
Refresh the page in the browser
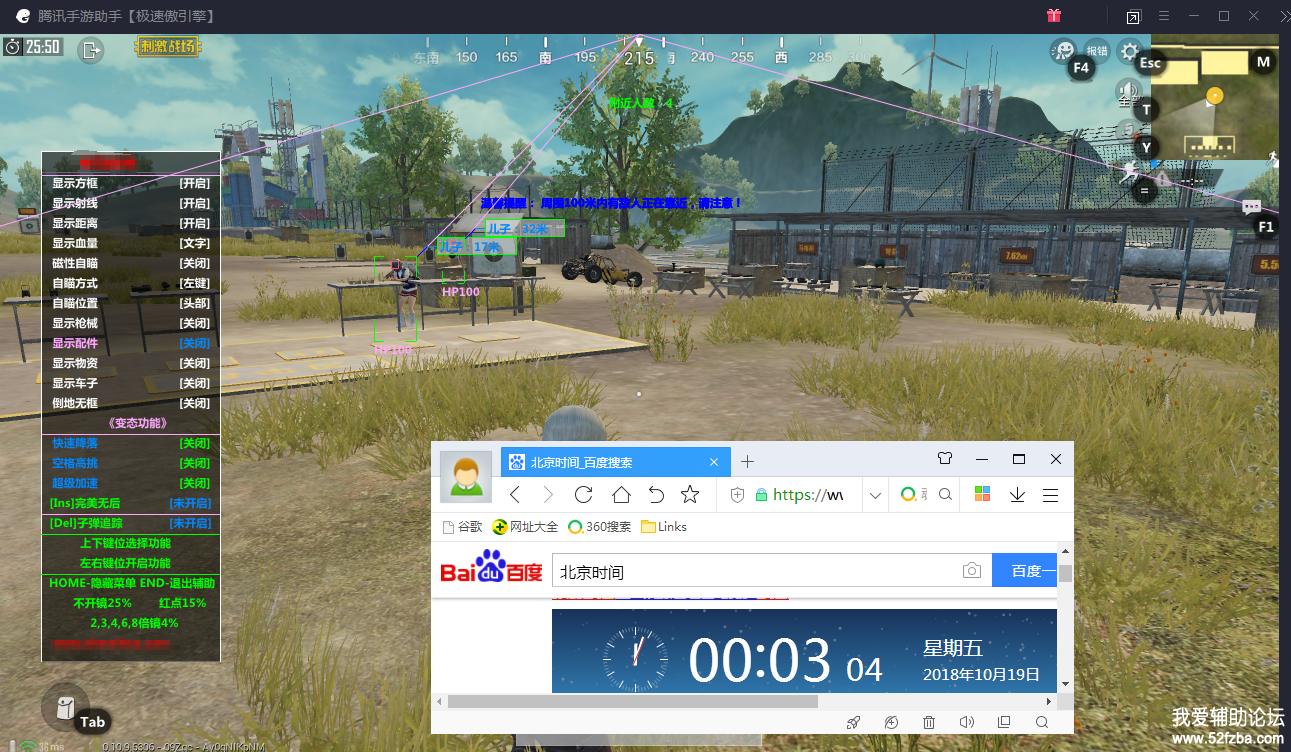click(584, 495)
